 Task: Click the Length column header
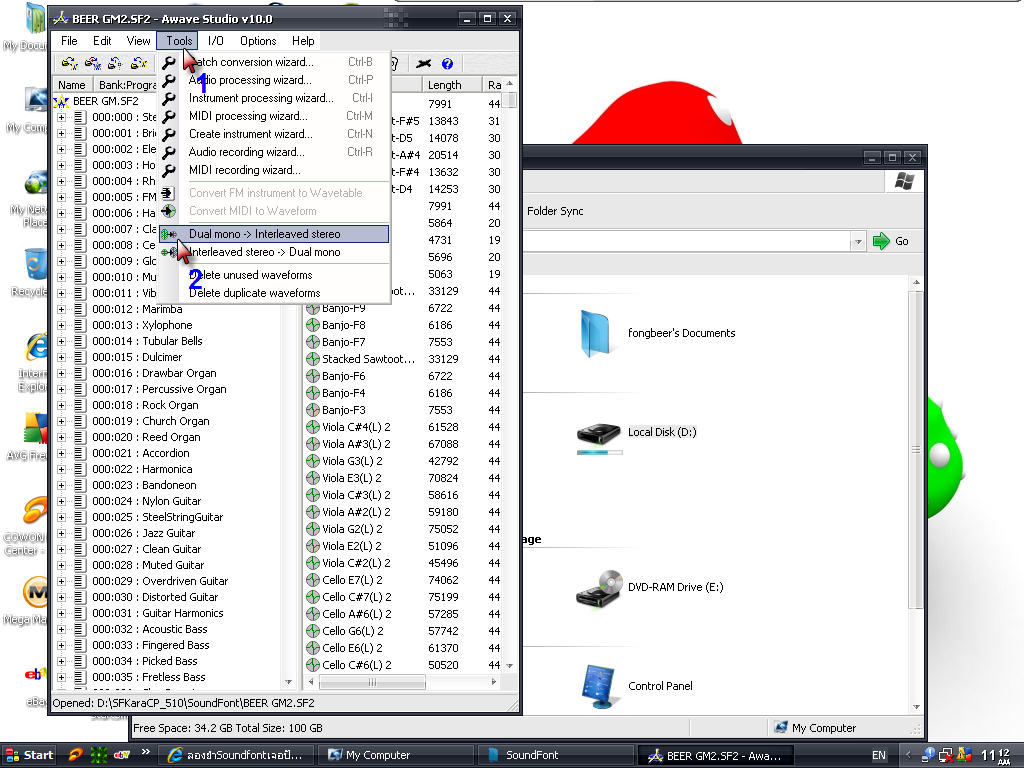(452, 85)
